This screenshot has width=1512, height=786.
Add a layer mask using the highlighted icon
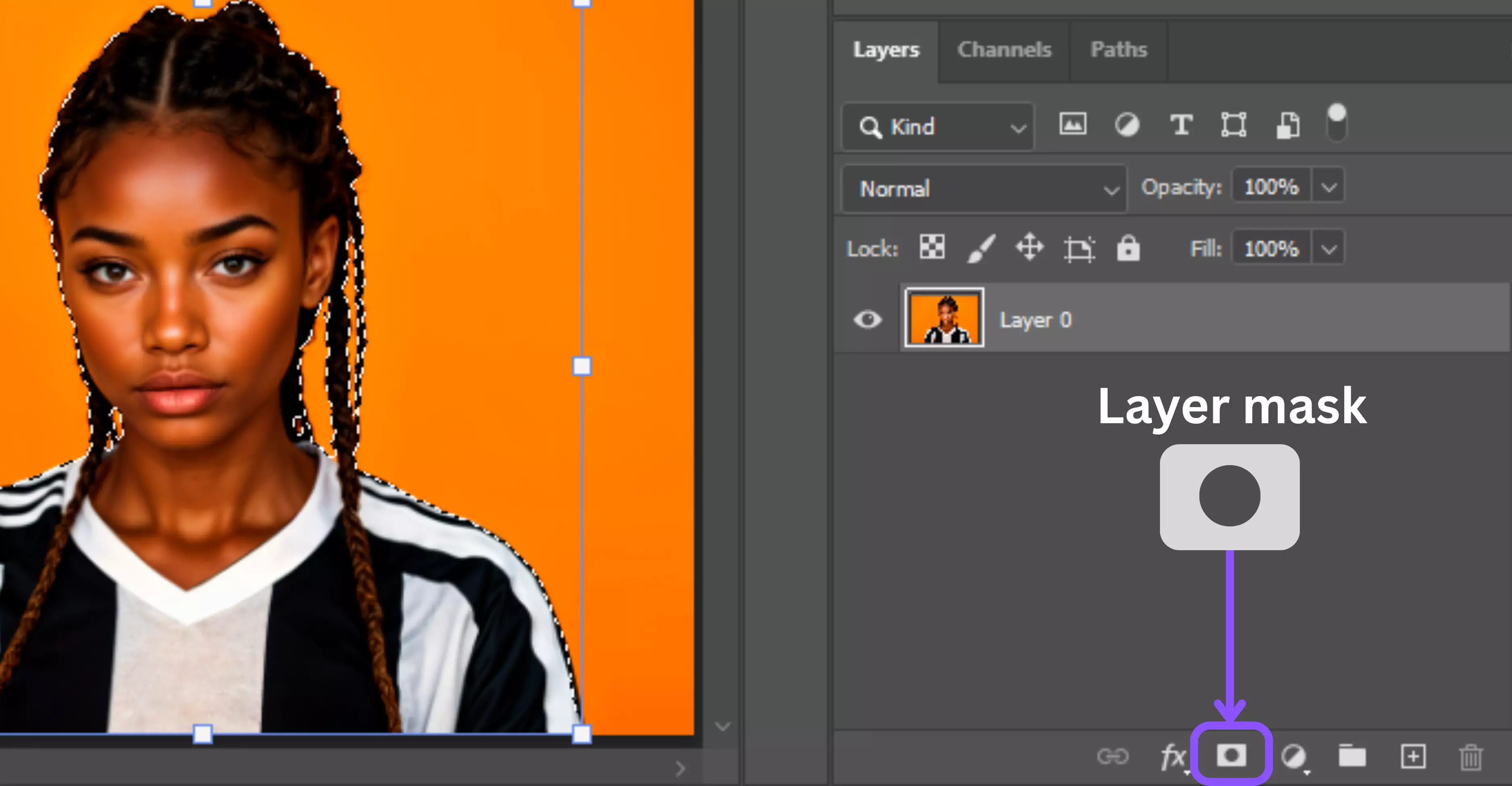[x=1231, y=755]
